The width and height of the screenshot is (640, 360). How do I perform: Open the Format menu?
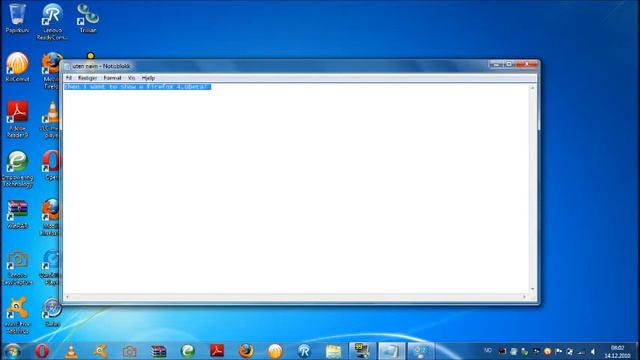tap(112, 78)
